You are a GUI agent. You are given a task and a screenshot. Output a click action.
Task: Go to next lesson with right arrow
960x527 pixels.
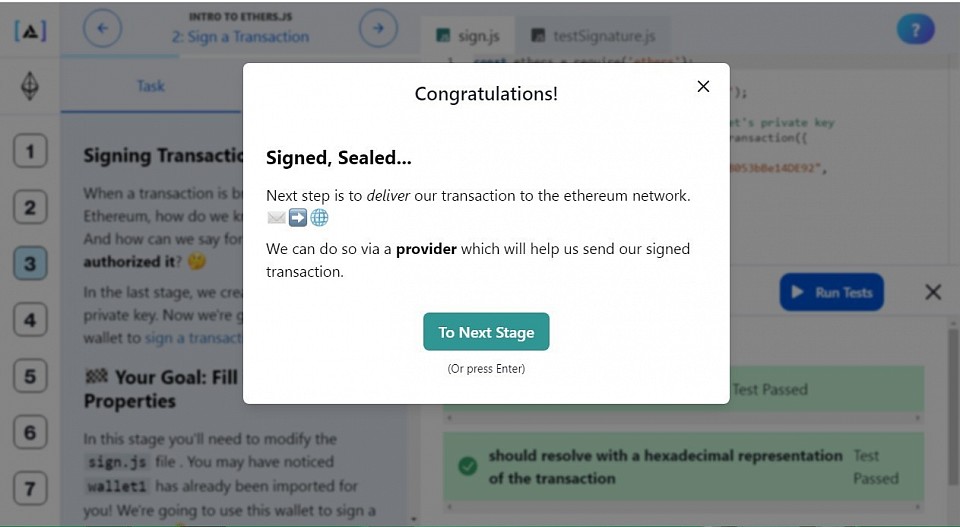click(x=378, y=28)
